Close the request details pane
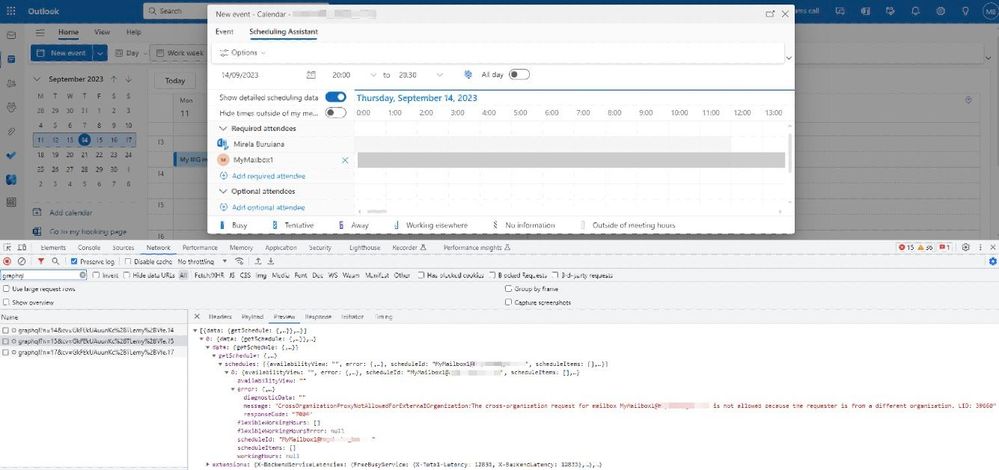Screen dimensions: 999x470 (x=197, y=317)
